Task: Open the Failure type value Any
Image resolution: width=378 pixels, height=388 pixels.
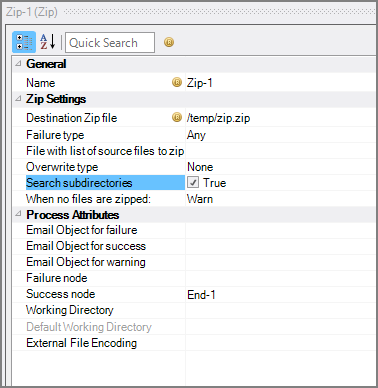Action: [x=196, y=135]
